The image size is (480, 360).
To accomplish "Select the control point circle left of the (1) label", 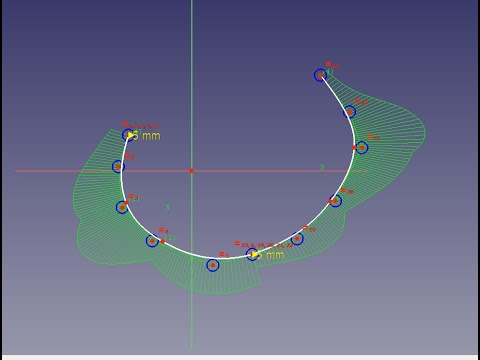I will click(x=152, y=241).
